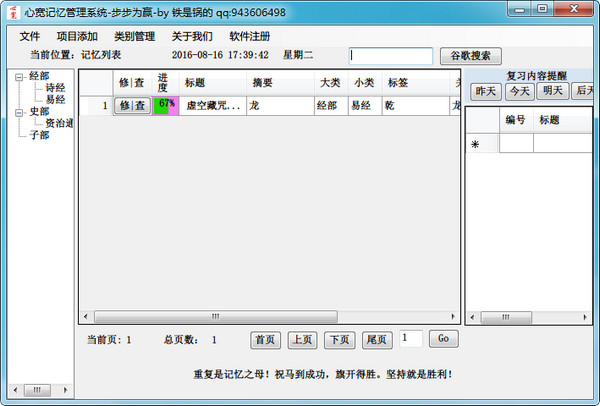Select 子部 in the category tree

(x=39, y=135)
